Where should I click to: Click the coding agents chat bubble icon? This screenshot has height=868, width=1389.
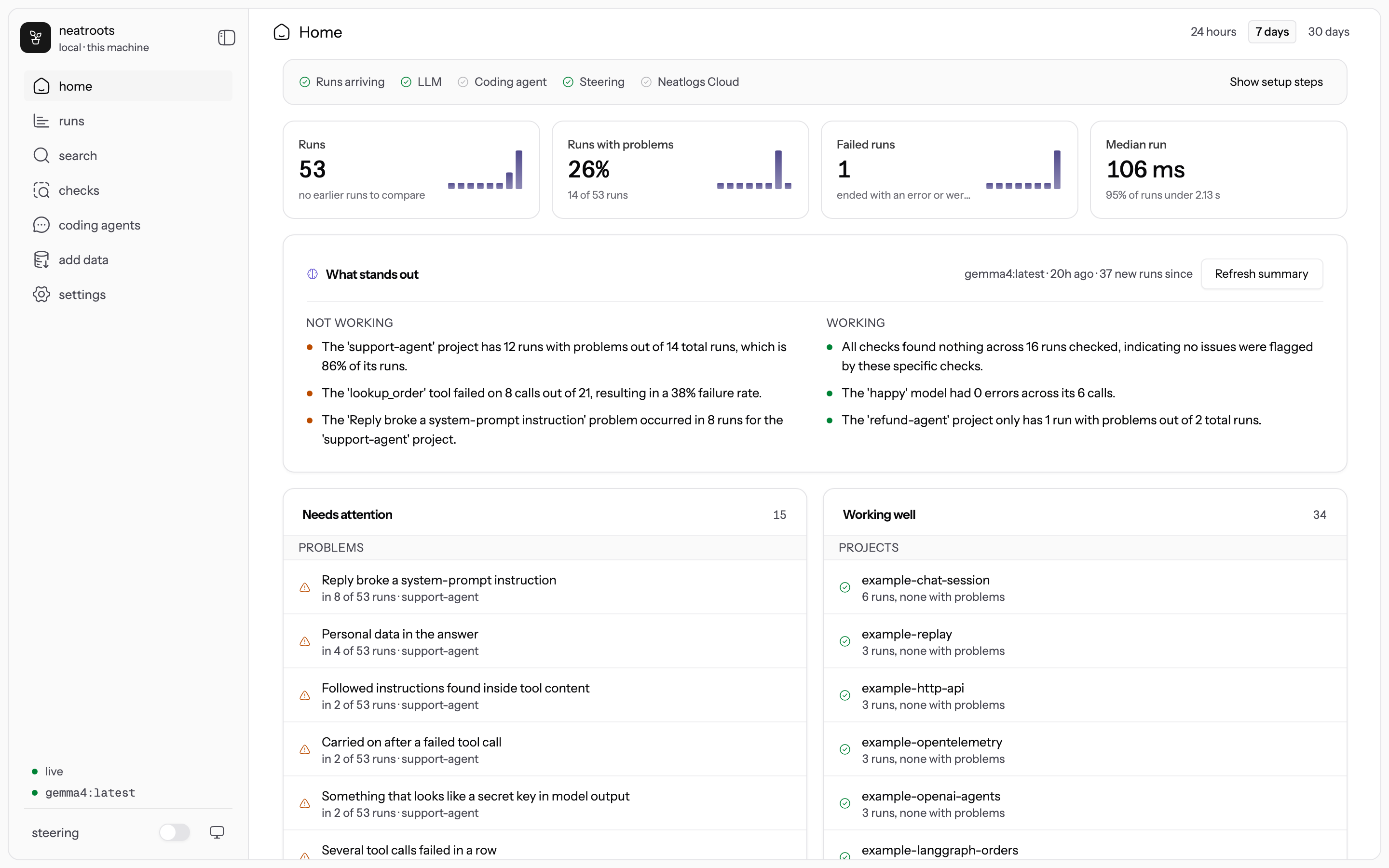coord(41,225)
